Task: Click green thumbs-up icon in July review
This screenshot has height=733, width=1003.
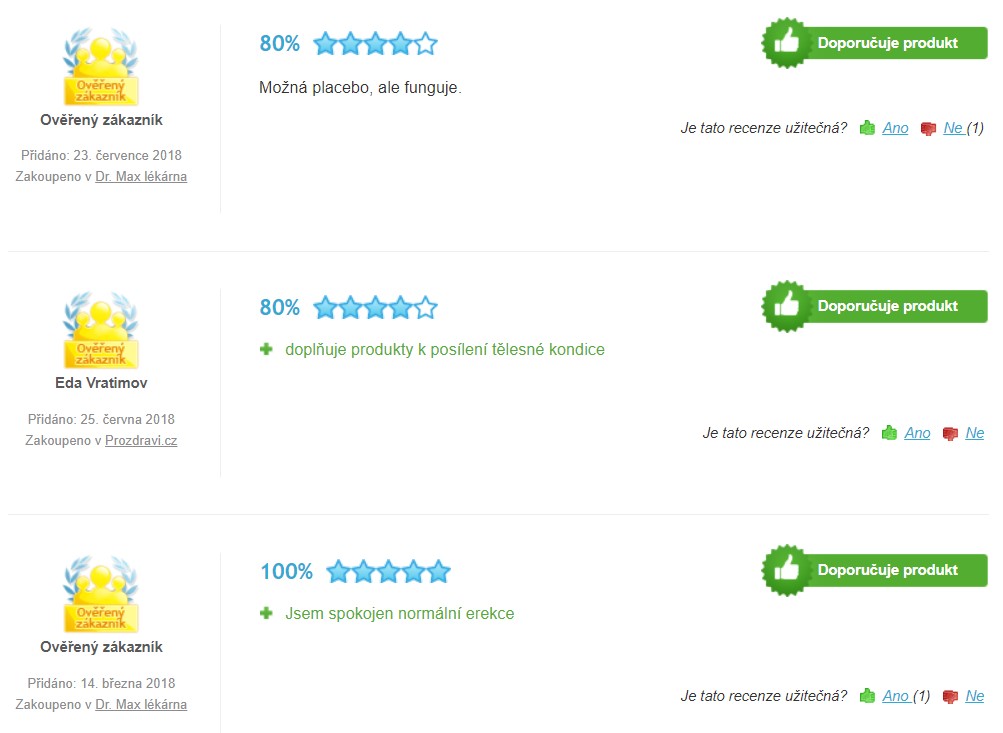Action: 867,128
